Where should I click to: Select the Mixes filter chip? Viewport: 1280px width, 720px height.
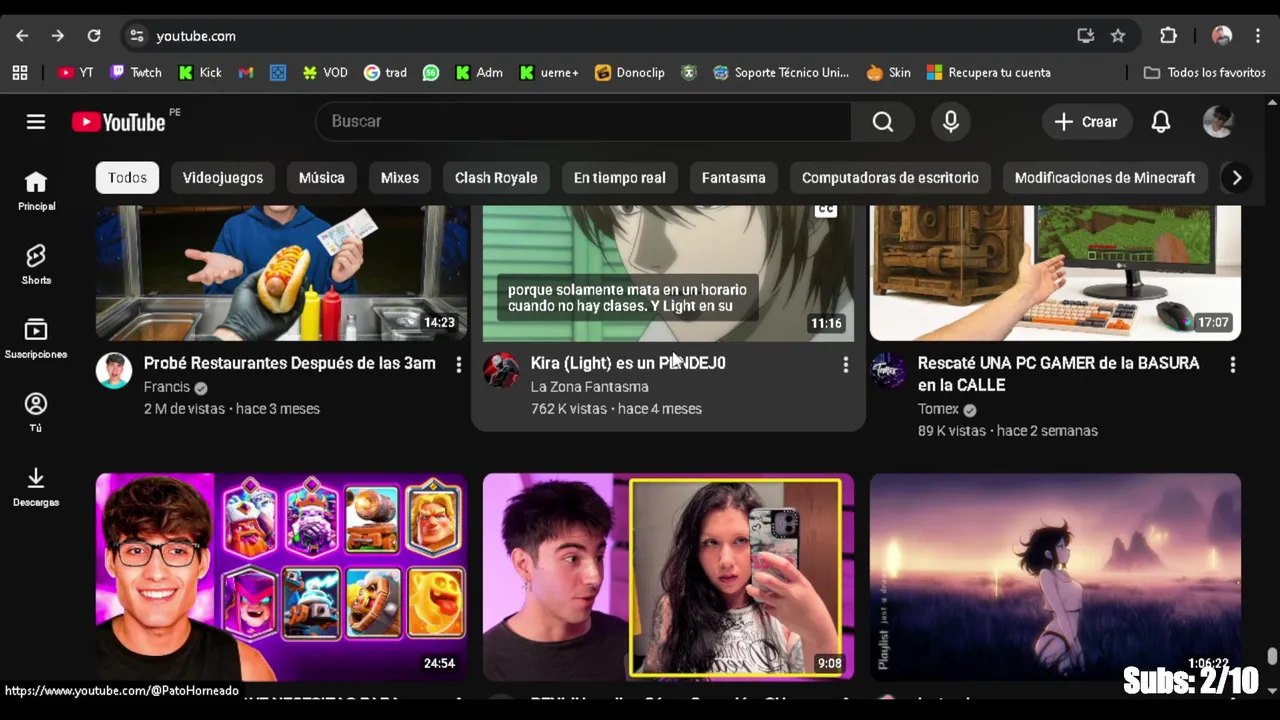click(400, 178)
